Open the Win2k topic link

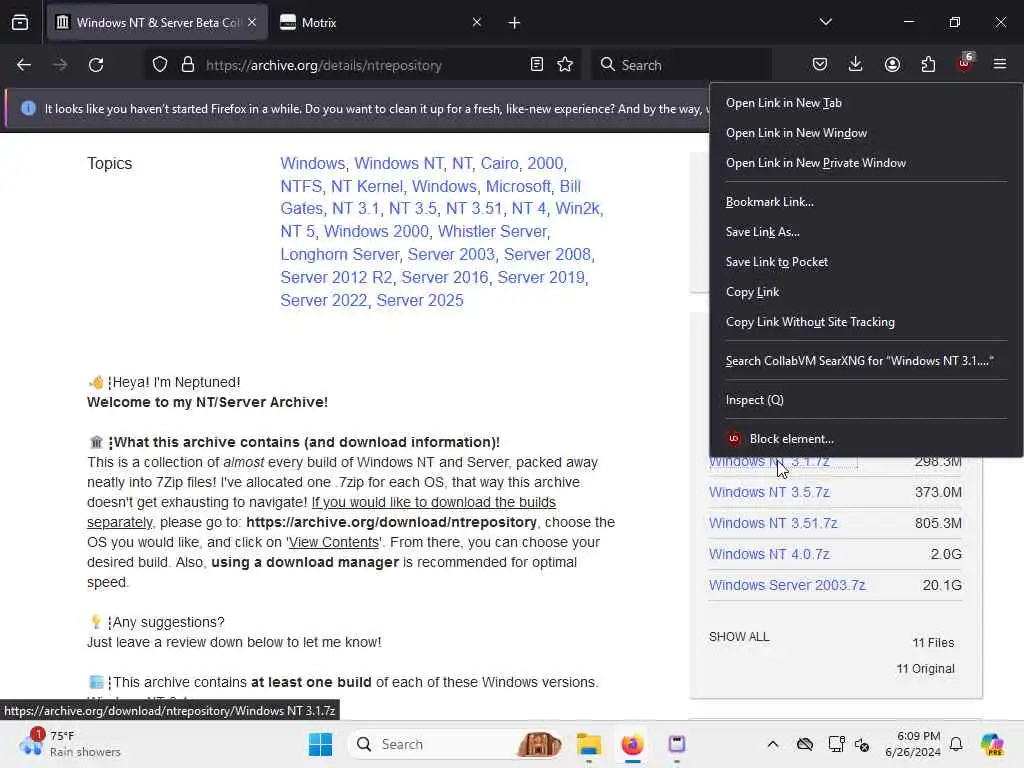[577, 209]
